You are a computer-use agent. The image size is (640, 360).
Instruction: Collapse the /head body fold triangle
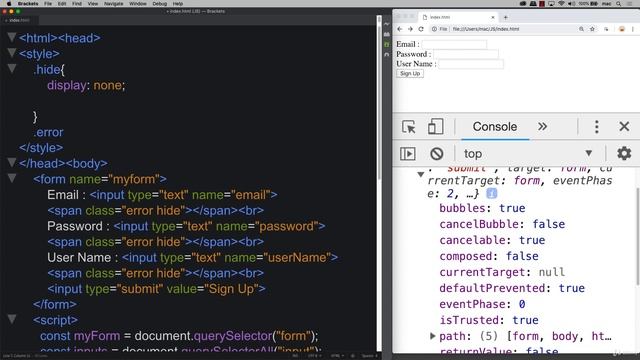(12, 162)
